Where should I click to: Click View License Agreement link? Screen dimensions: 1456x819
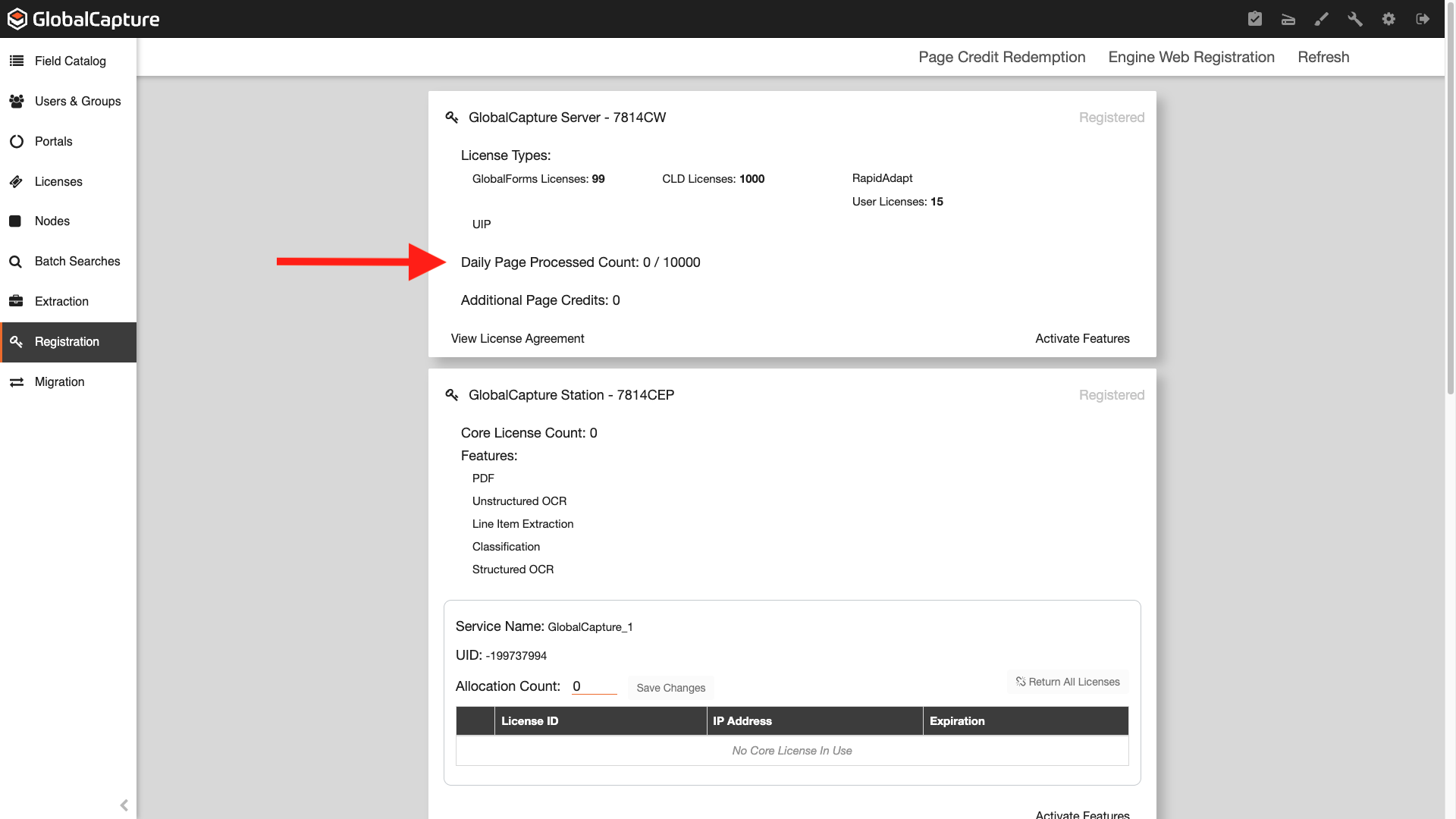click(517, 338)
